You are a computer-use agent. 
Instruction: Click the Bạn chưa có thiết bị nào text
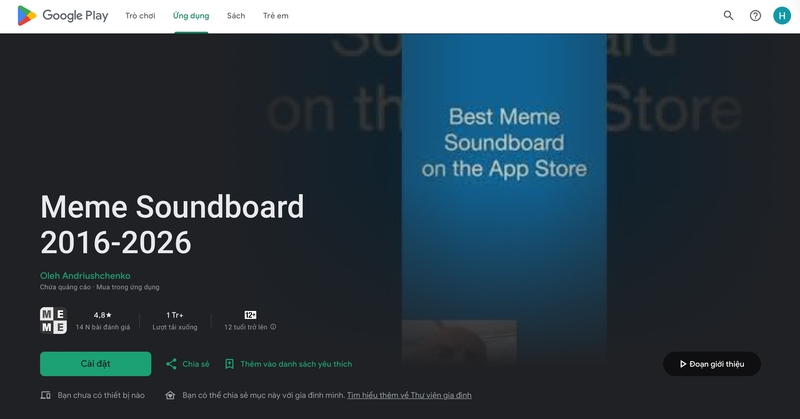101,396
